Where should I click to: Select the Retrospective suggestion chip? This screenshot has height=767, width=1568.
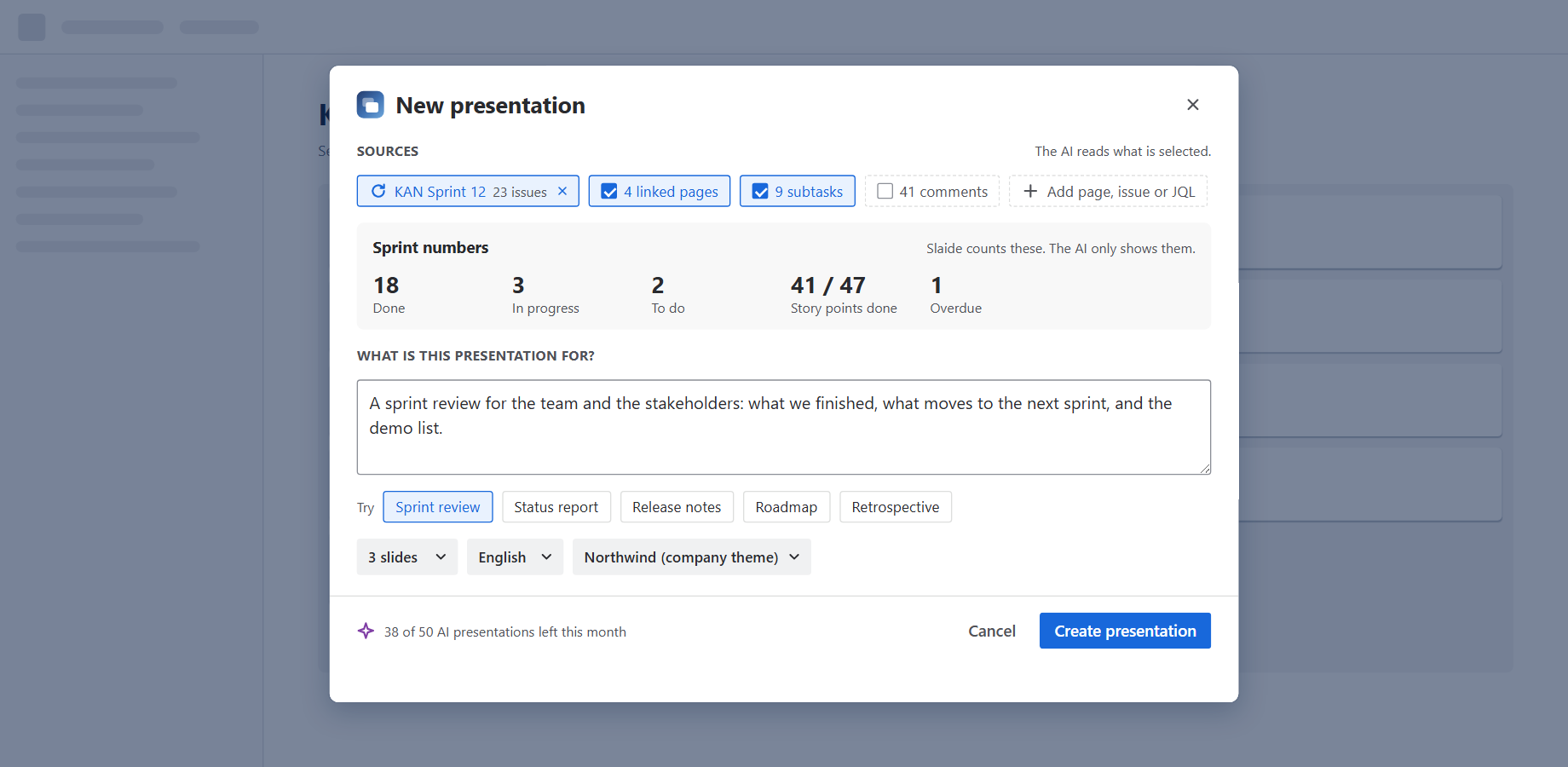[896, 507]
